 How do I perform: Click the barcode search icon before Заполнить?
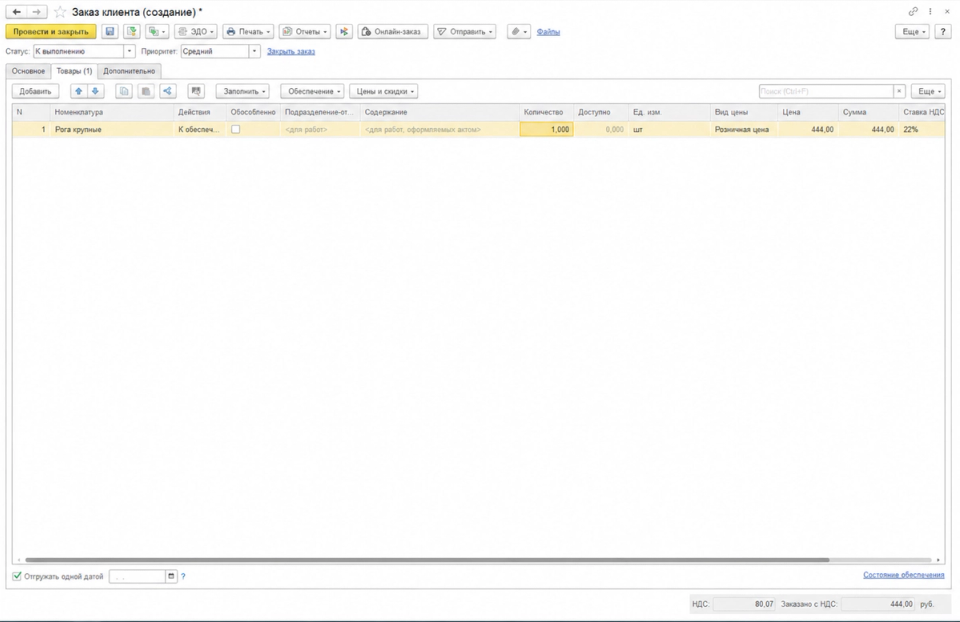[x=196, y=91]
